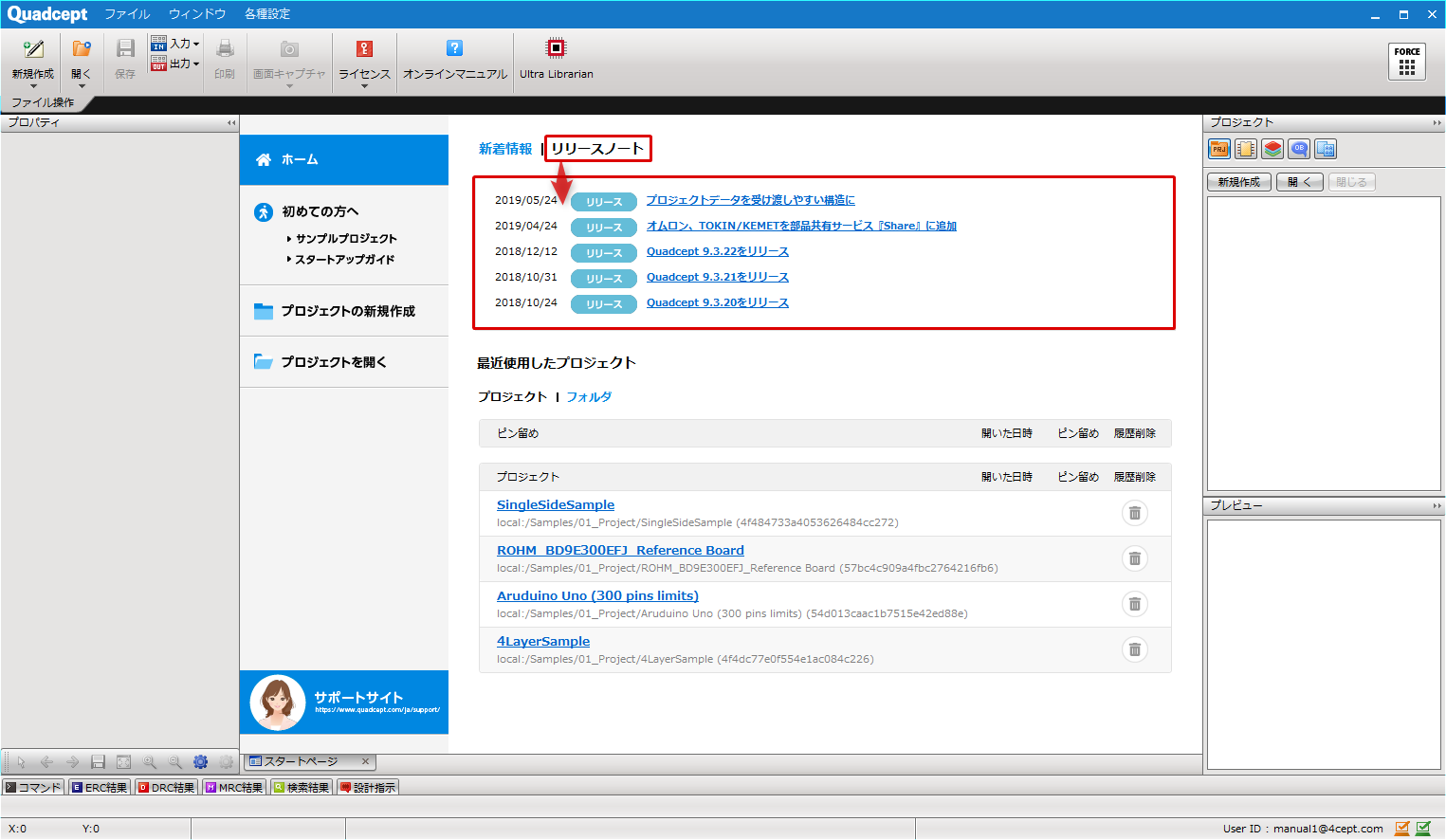This screenshot has height=840, width=1446.
Task: Click the zoom-out magnifier in Property toolbar
Action: click(174, 761)
